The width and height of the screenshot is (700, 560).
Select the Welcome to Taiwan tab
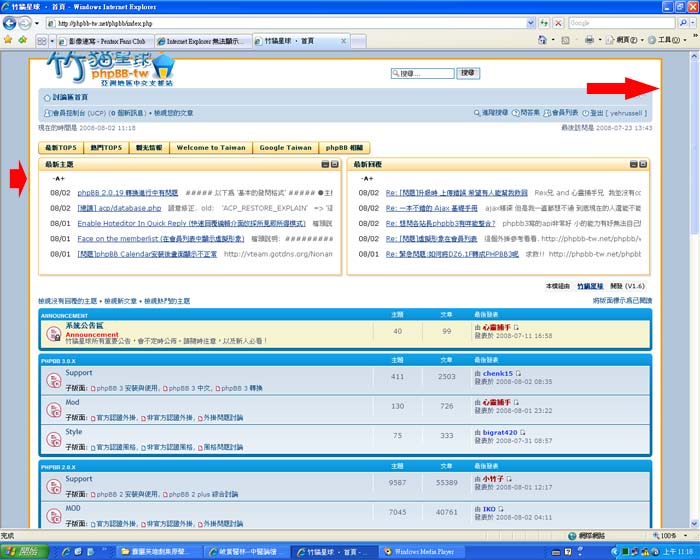[x=211, y=147]
